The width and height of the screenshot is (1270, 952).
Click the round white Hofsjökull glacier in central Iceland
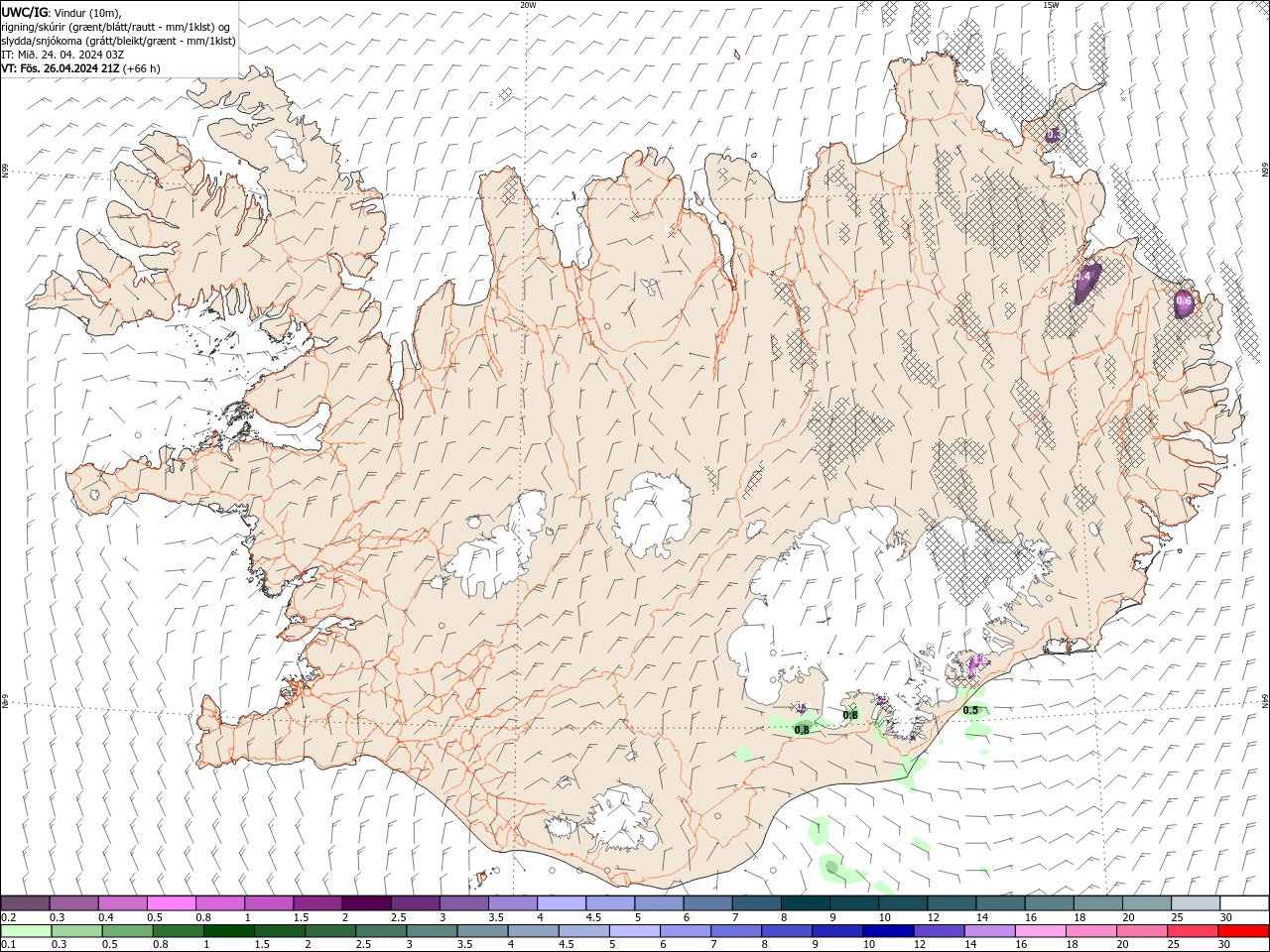[652, 515]
